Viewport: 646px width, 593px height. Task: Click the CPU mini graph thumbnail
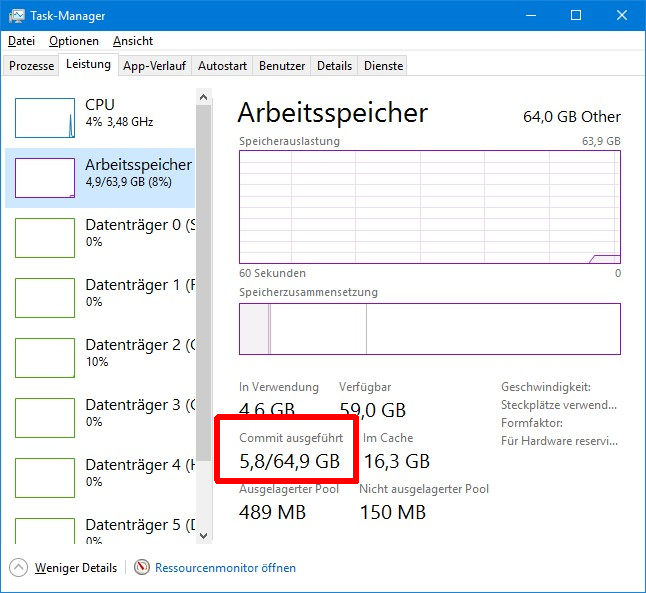tap(45, 118)
